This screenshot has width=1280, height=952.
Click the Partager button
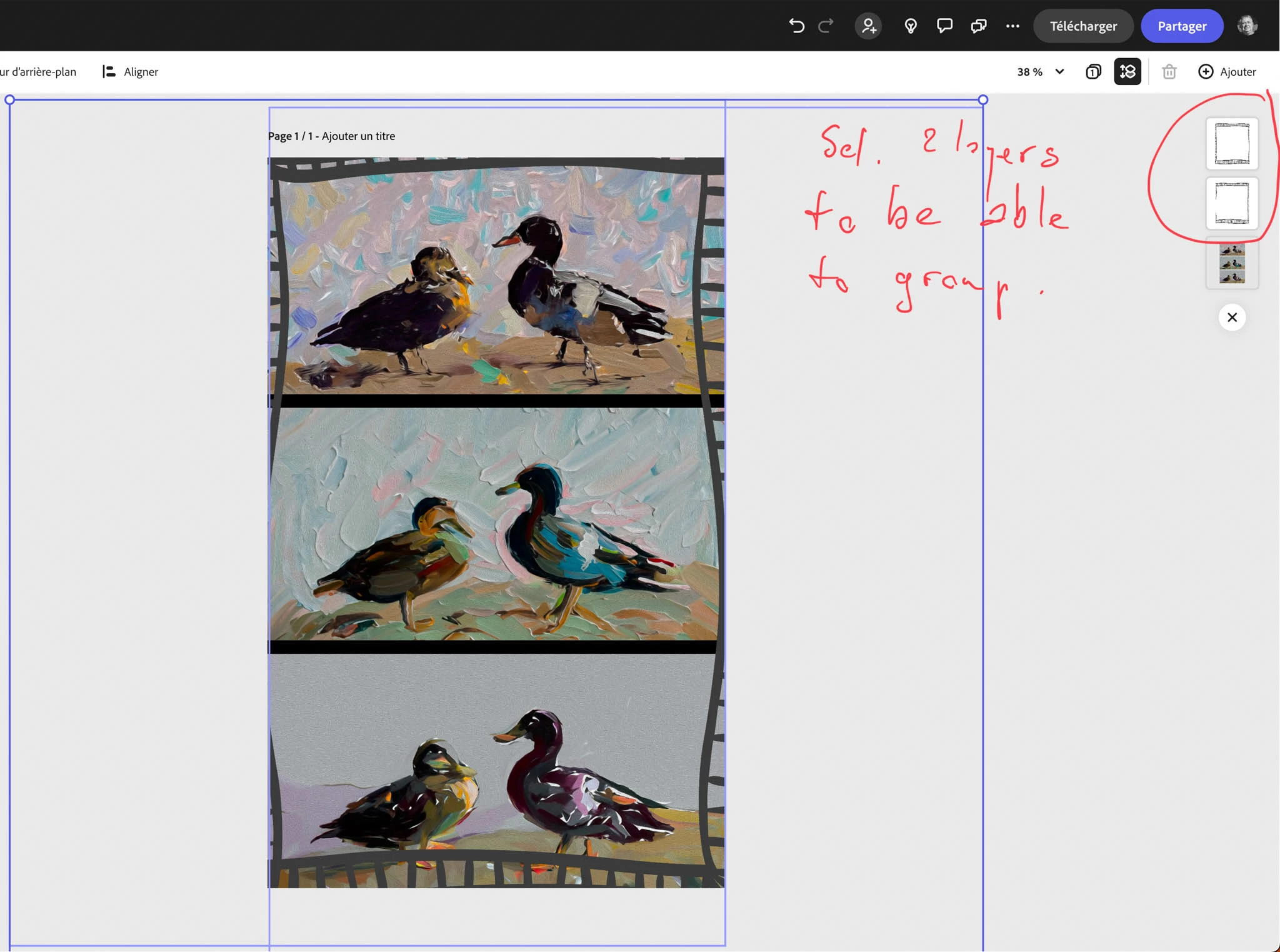pos(1181,26)
